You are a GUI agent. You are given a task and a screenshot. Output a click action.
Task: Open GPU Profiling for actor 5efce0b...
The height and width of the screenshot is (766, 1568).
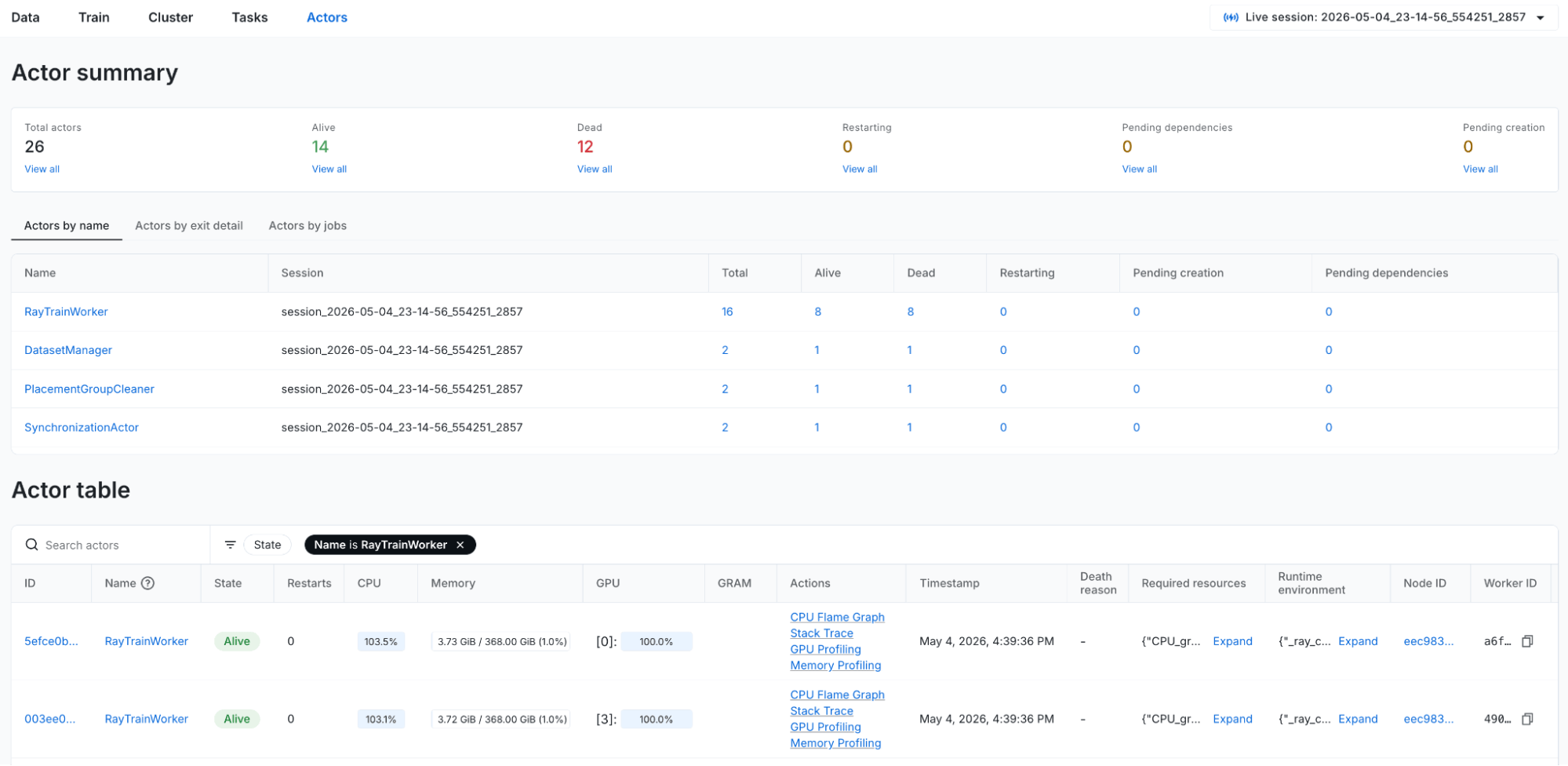click(825, 649)
